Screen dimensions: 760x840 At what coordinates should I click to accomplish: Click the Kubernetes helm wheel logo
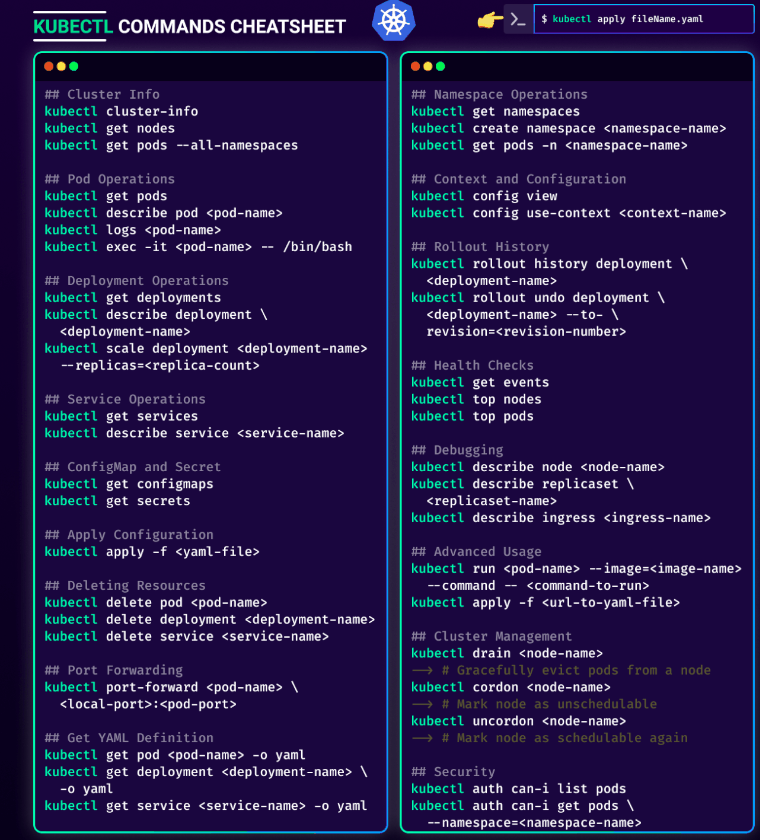pos(394,20)
